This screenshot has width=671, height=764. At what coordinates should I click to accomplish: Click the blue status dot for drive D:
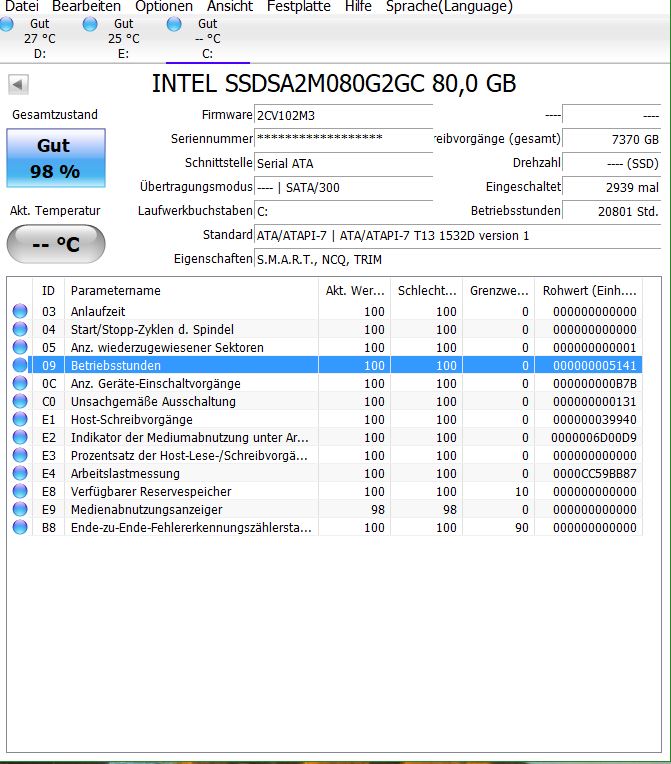[x=6, y=24]
